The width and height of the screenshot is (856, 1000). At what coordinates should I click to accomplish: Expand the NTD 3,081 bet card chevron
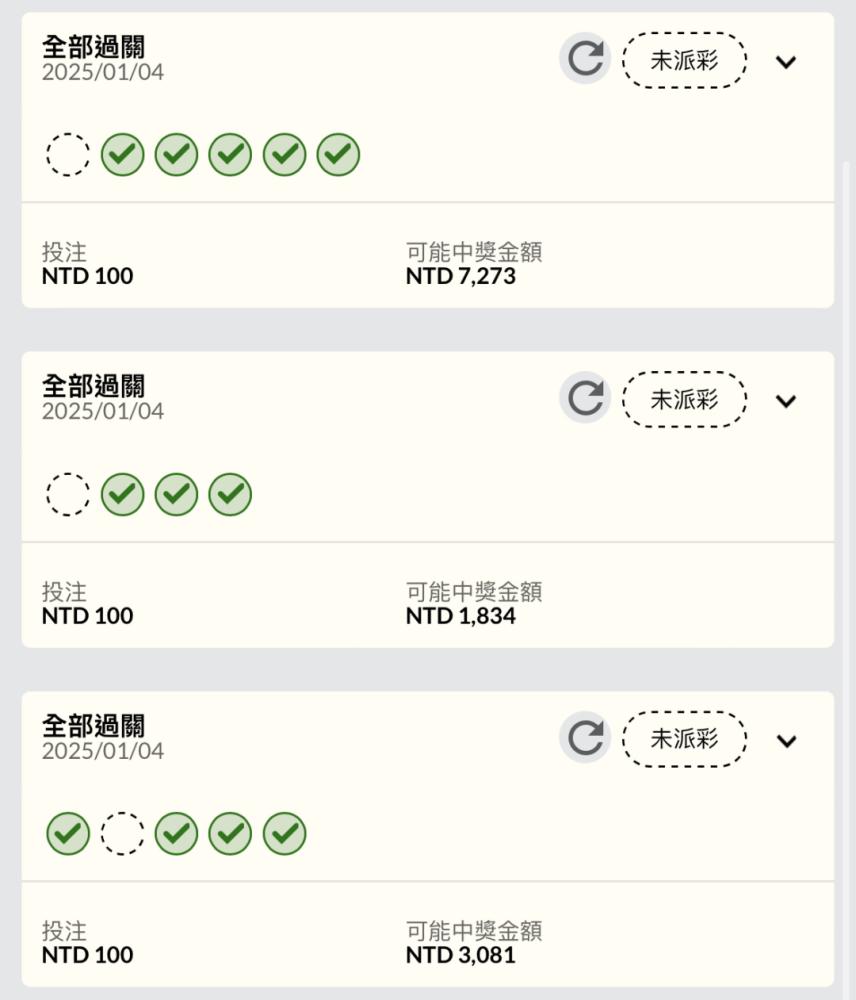tap(786, 741)
